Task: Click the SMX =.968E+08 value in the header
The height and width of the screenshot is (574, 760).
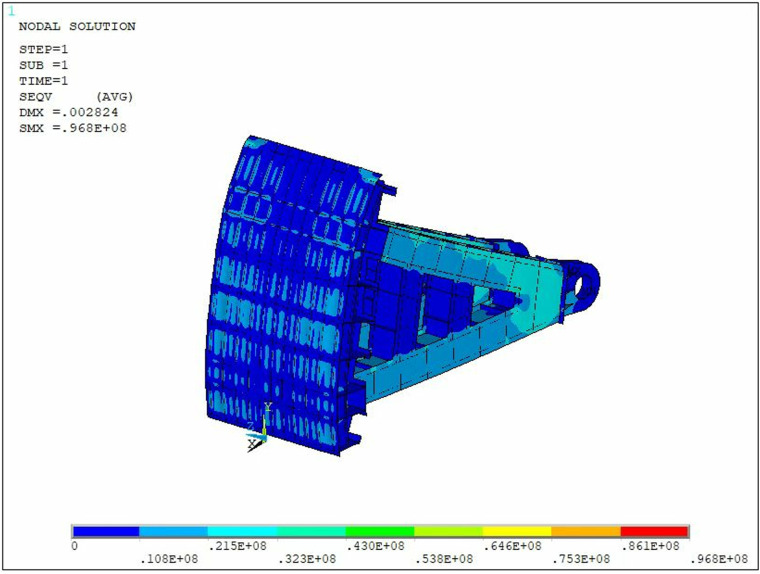Action: (73, 128)
